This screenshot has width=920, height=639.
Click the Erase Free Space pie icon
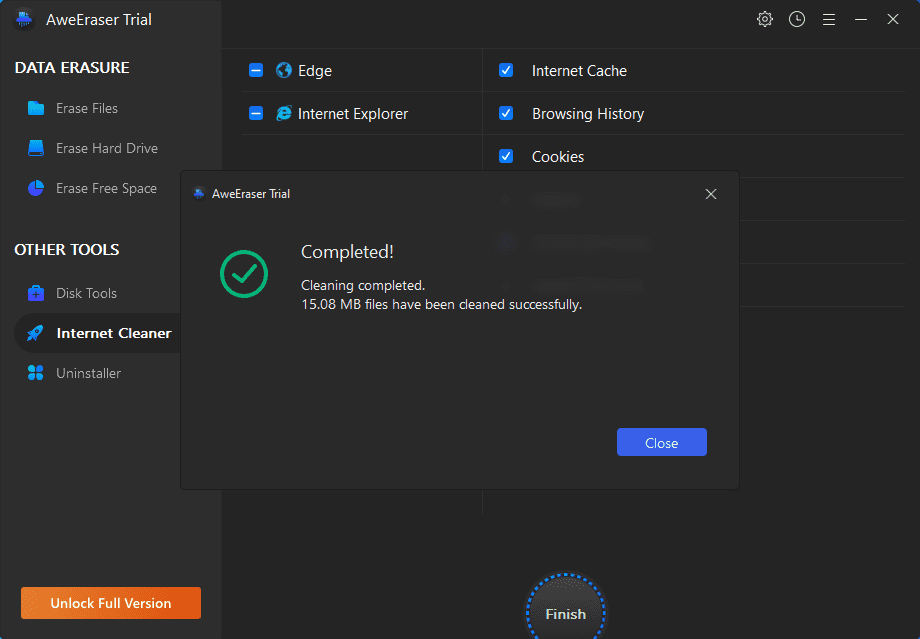pos(36,188)
